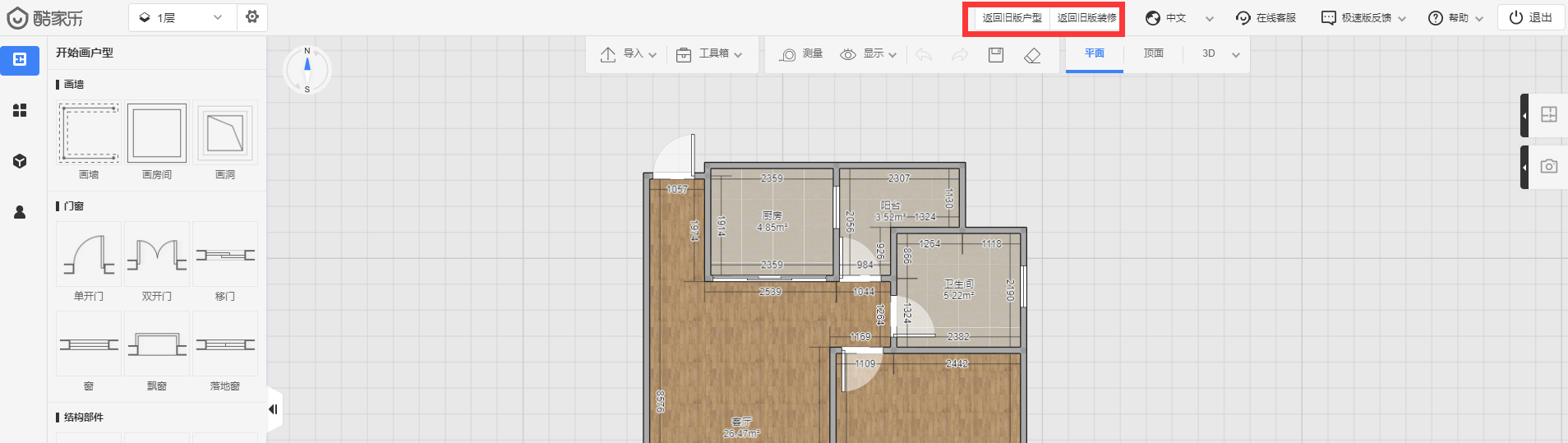1568x443 pixels.
Task: Click the 退出 exit button
Action: (1531, 18)
